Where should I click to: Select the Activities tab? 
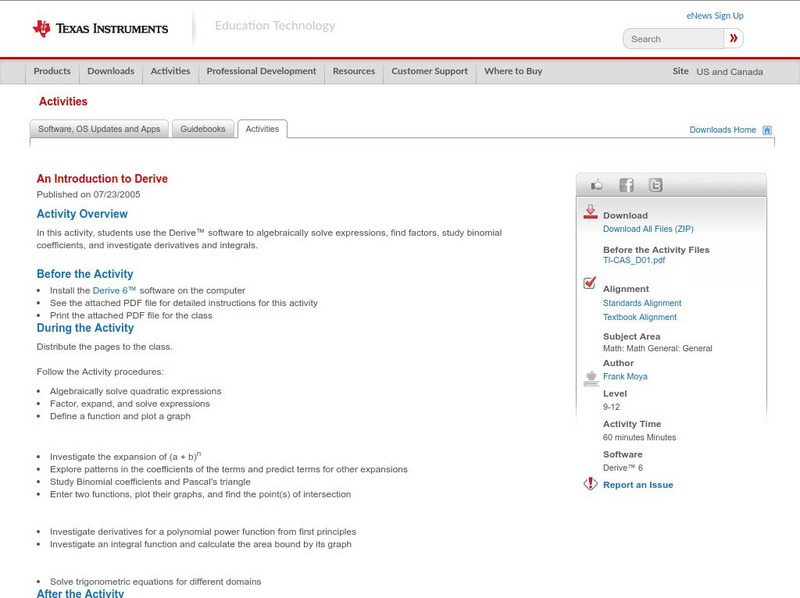click(x=262, y=129)
